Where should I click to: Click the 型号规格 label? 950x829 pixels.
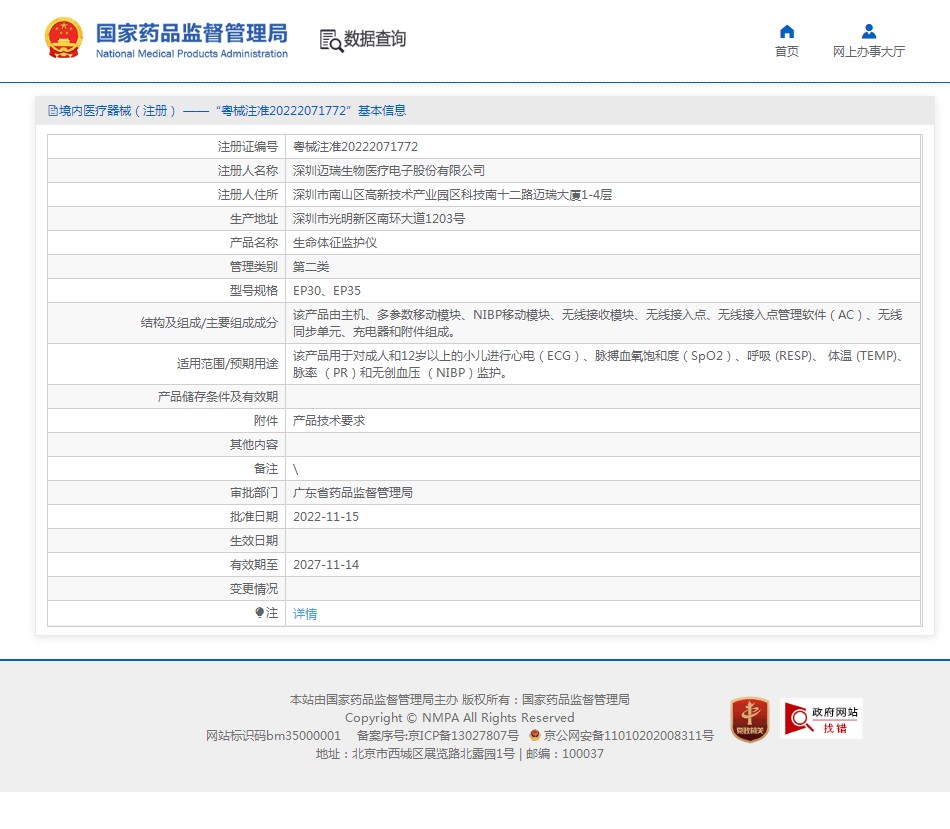[x=254, y=291]
